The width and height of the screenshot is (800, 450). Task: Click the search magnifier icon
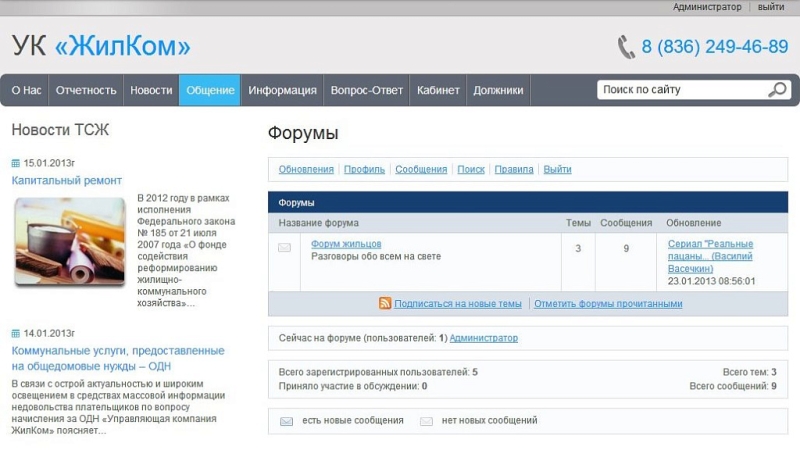pyautogui.click(x=777, y=90)
